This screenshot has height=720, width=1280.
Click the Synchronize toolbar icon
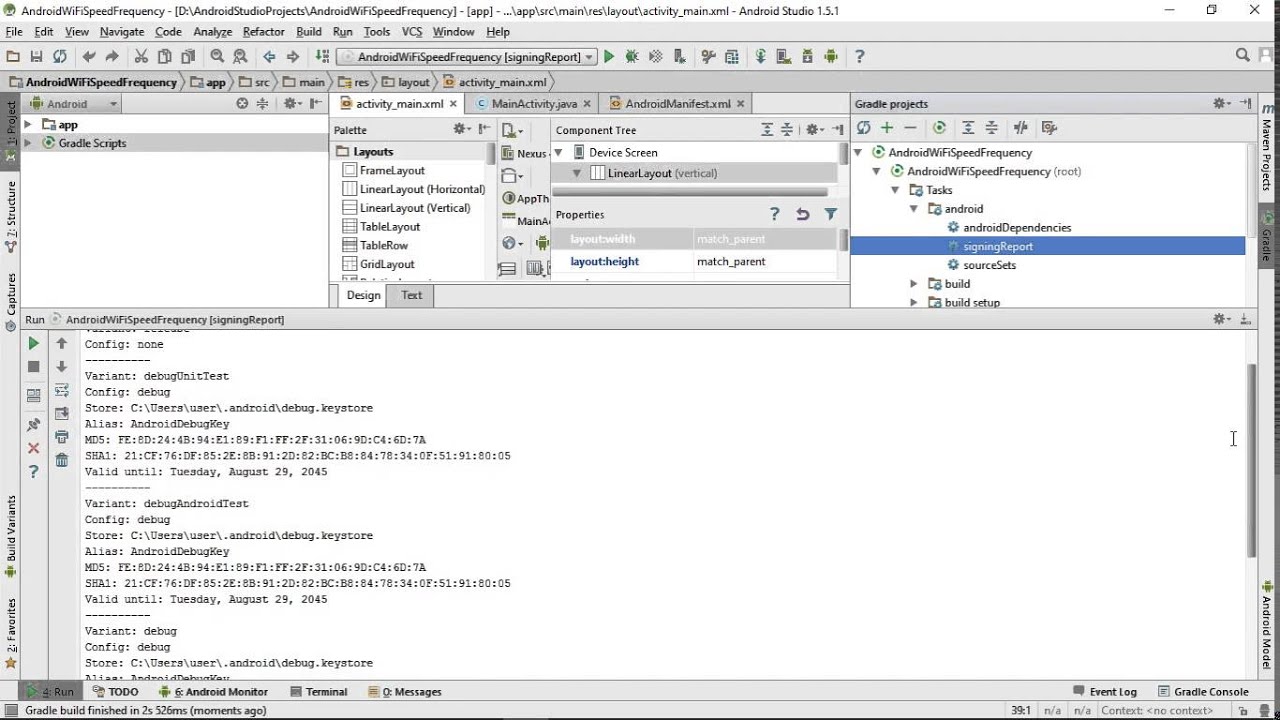point(60,57)
